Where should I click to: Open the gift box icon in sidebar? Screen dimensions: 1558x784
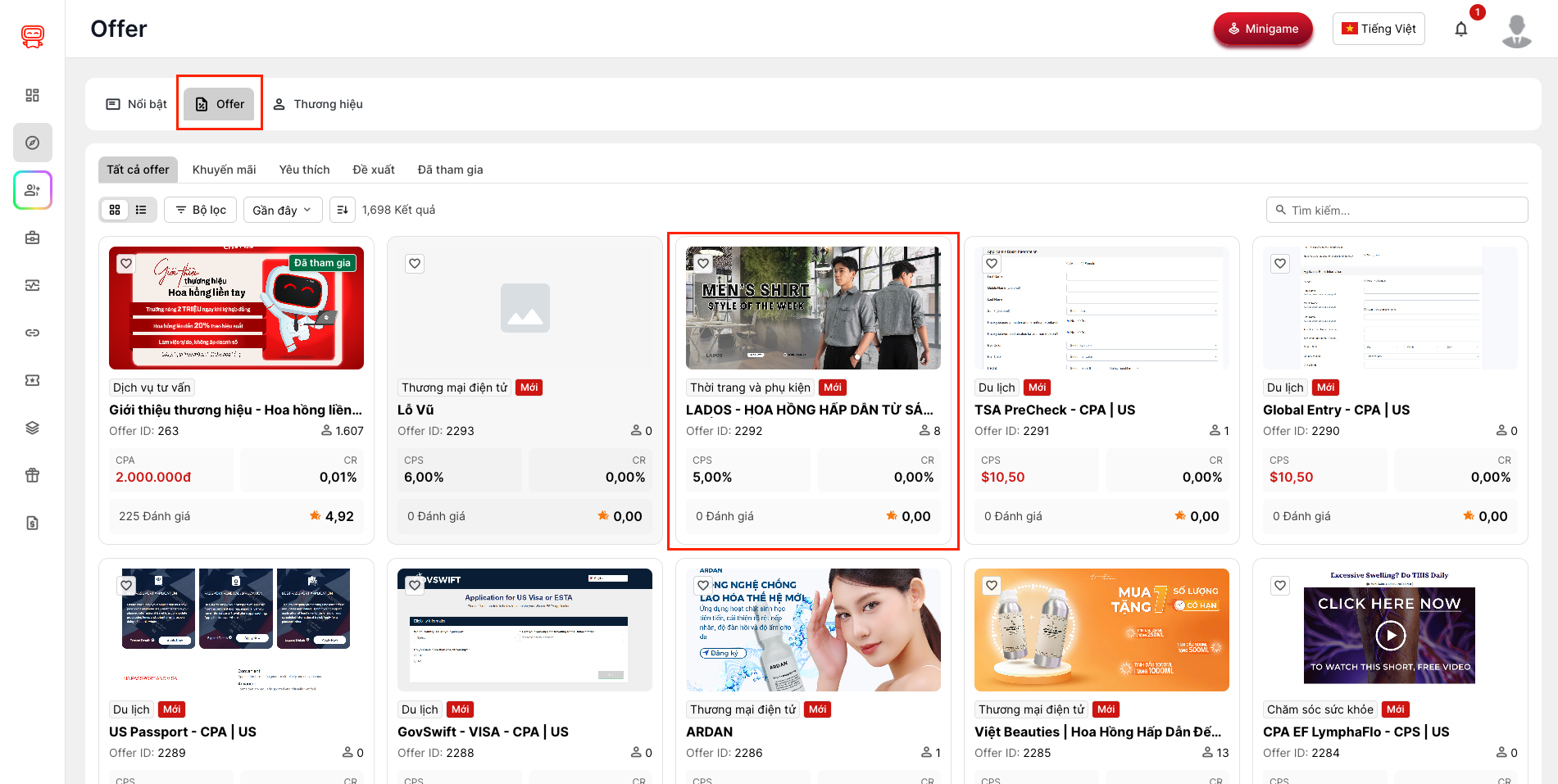coord(33,475)
